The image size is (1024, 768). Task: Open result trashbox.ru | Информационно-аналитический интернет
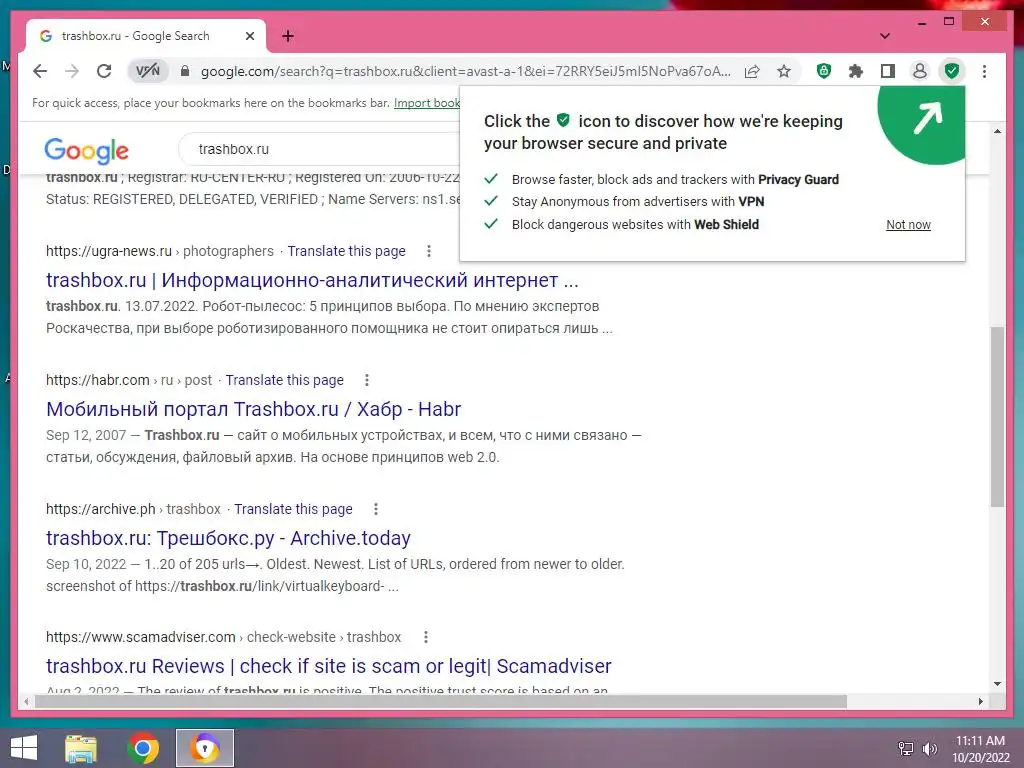click(x=312, y=280)
